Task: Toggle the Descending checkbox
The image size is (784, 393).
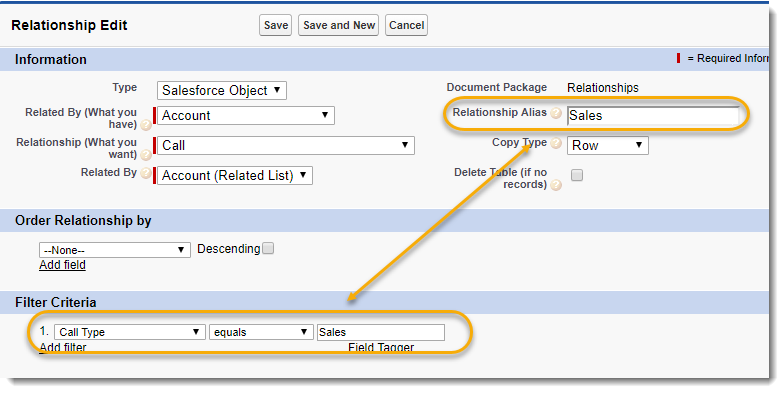Action: point(268,248)
